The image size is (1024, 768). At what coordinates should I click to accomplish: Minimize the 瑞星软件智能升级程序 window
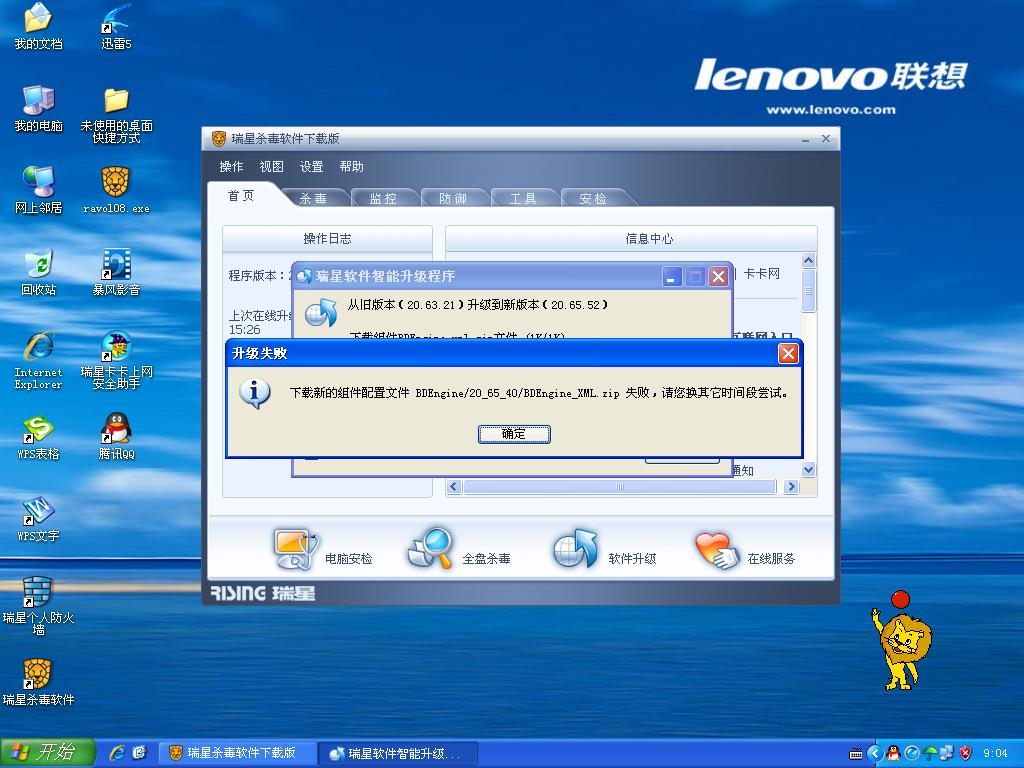pos(671,277)
